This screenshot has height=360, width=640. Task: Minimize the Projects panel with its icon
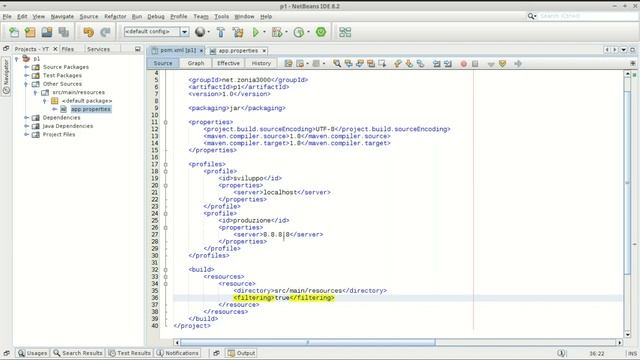138,49
